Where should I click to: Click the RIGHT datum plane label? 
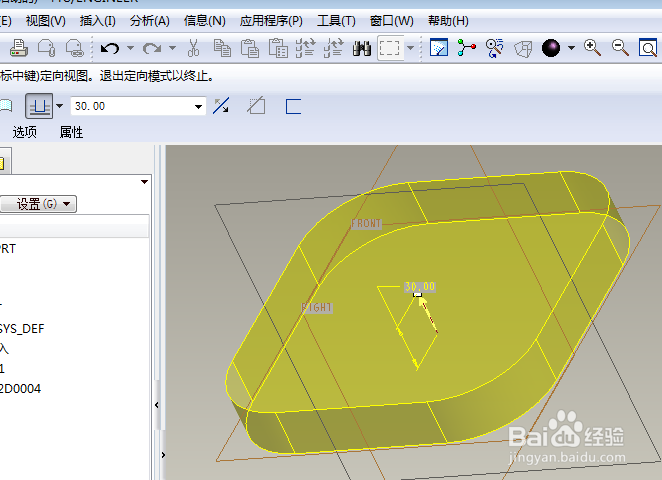tap(317, 307)
